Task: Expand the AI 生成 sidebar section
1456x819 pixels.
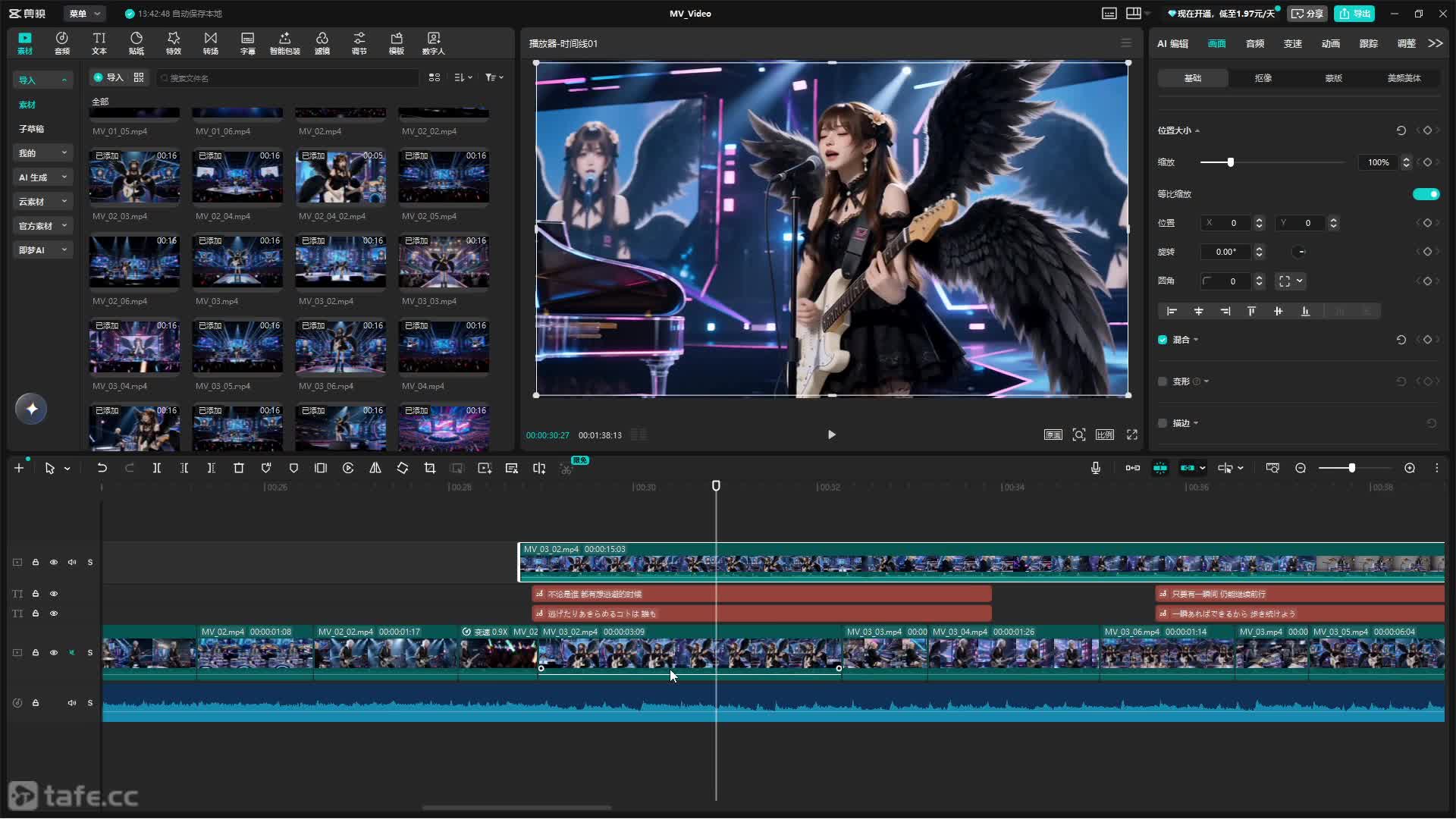Action: (x=42, y=177)
